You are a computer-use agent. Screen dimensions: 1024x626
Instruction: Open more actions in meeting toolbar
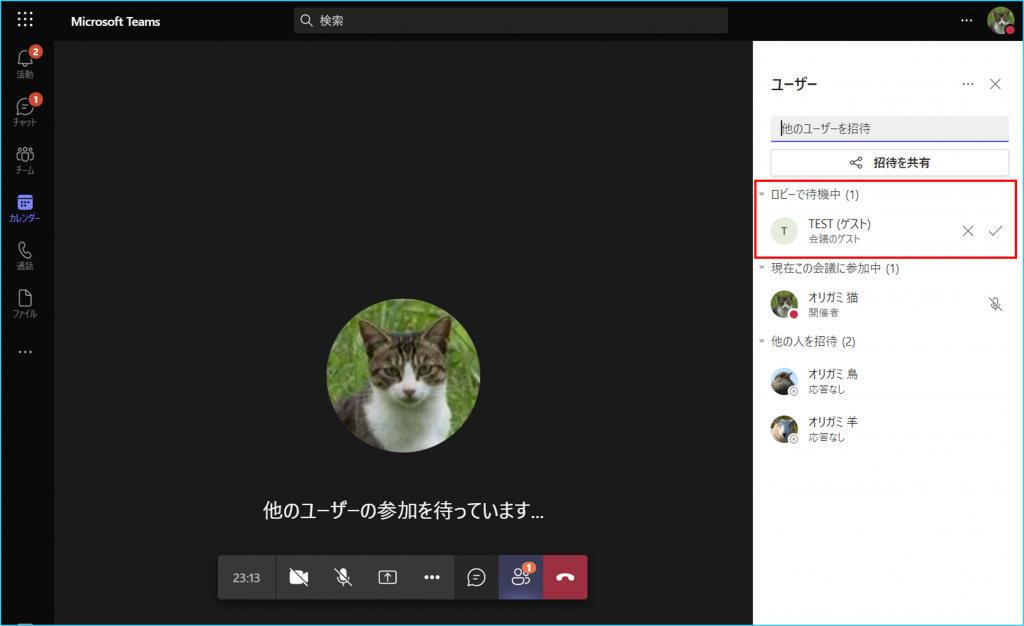click(432, 577)
